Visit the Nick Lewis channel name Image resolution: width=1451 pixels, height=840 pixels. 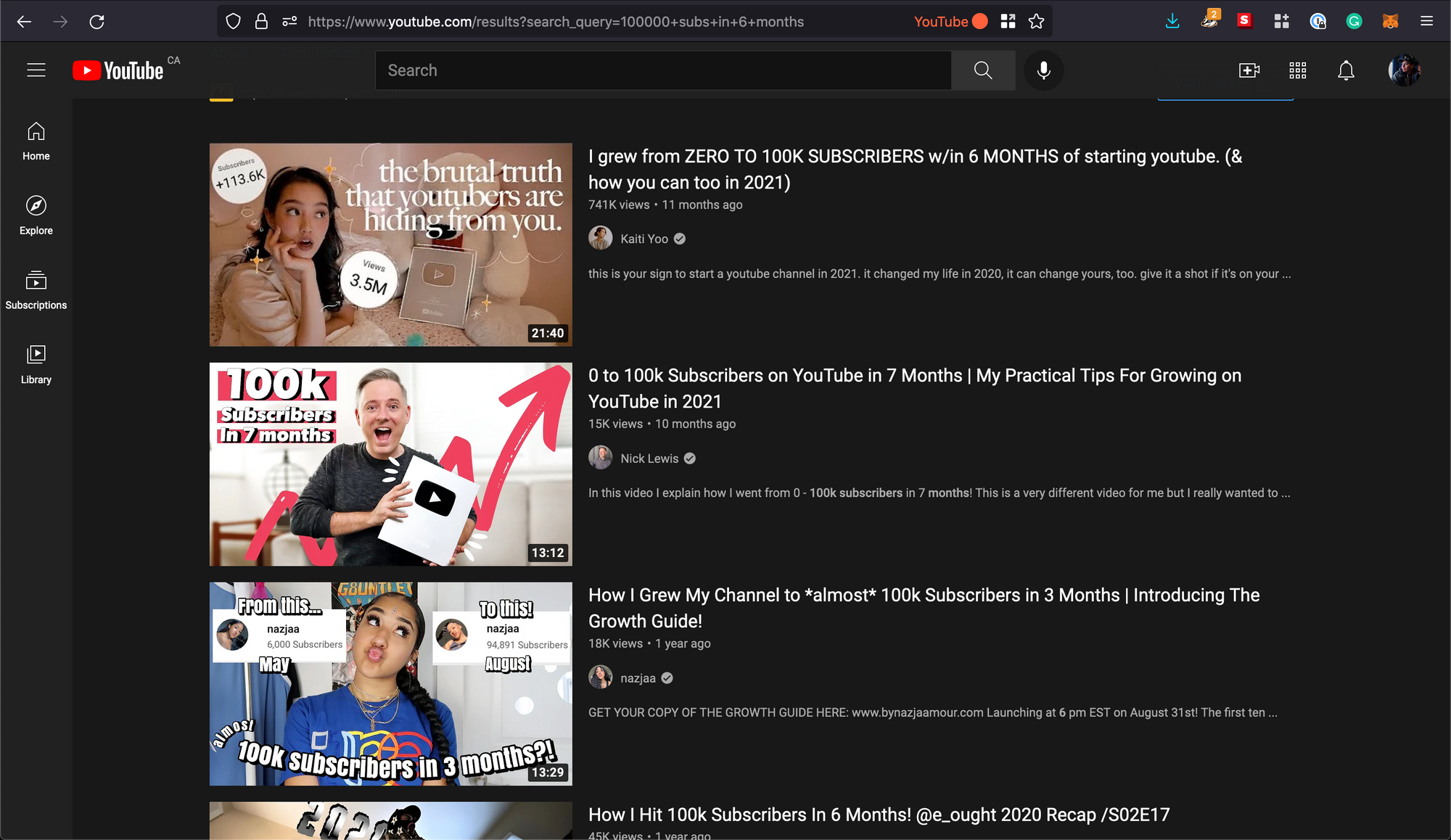point(649,458)
